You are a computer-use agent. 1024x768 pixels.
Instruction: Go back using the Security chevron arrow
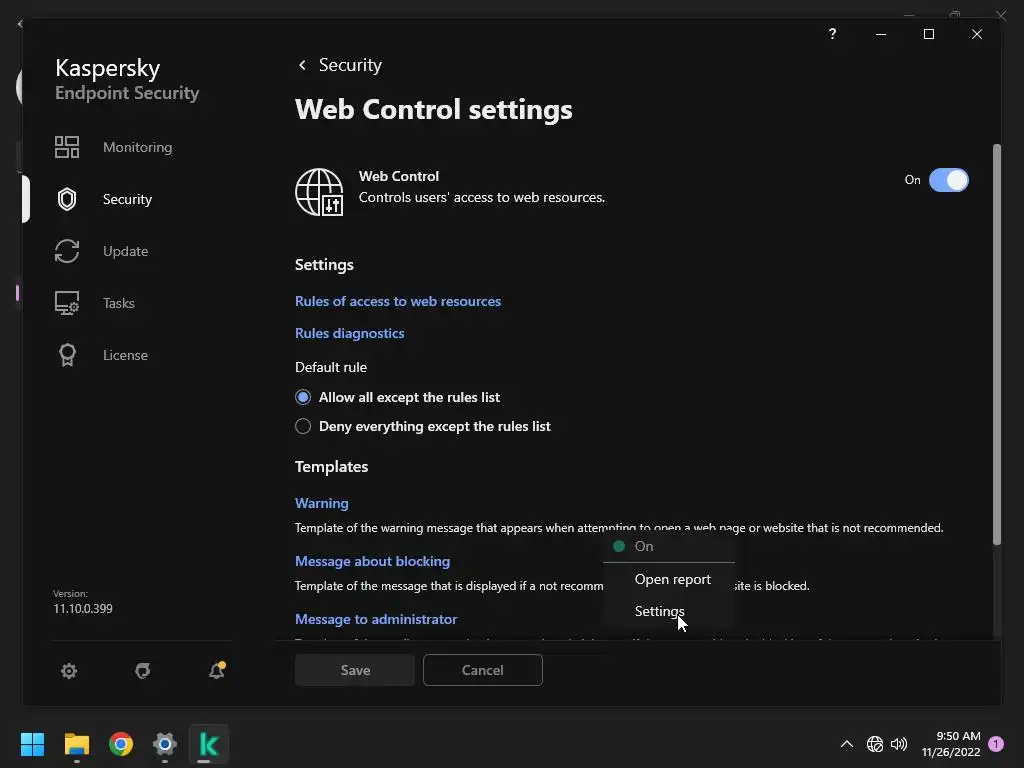(302, 65)
